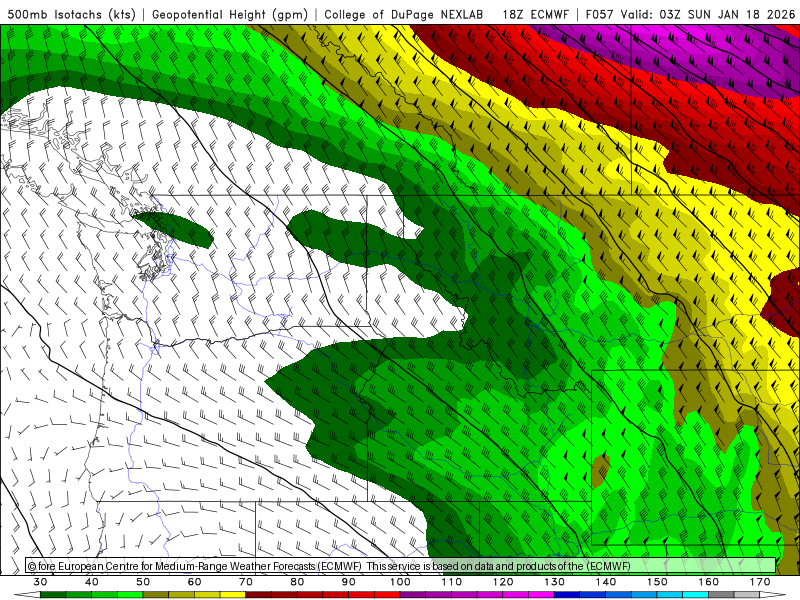The height and width of the screenshot is (600, 800).
Task: Click the dark maroon swatch starting at 70
Action: point(259,595)
